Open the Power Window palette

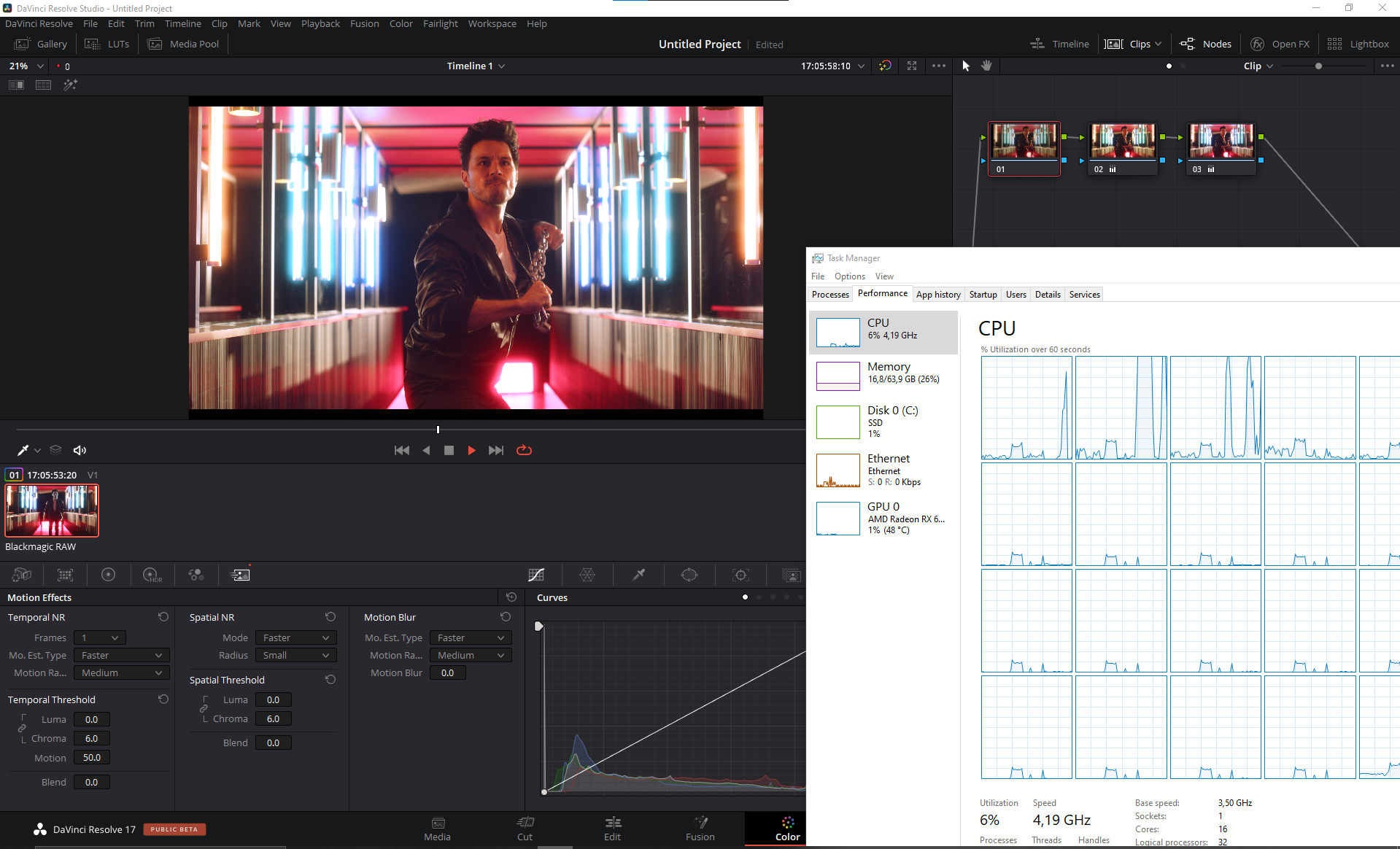click(x=689, y=575)
